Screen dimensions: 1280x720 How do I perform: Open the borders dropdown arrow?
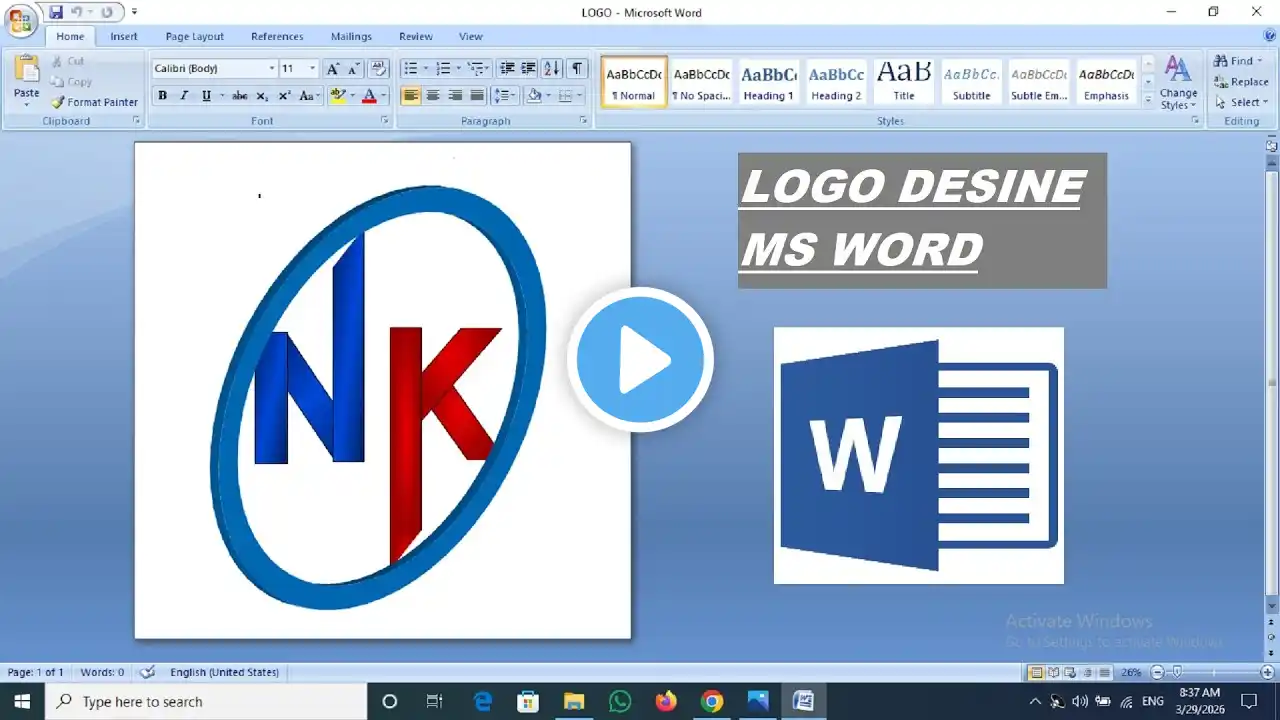click(581, 96)
